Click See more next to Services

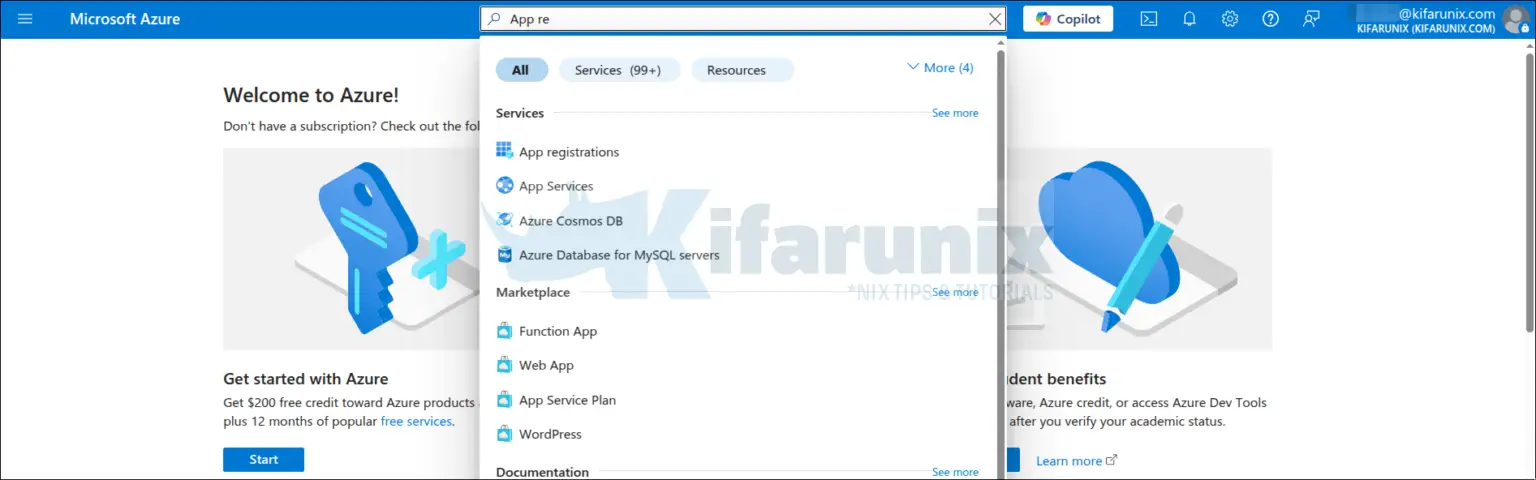coord(954,113)
